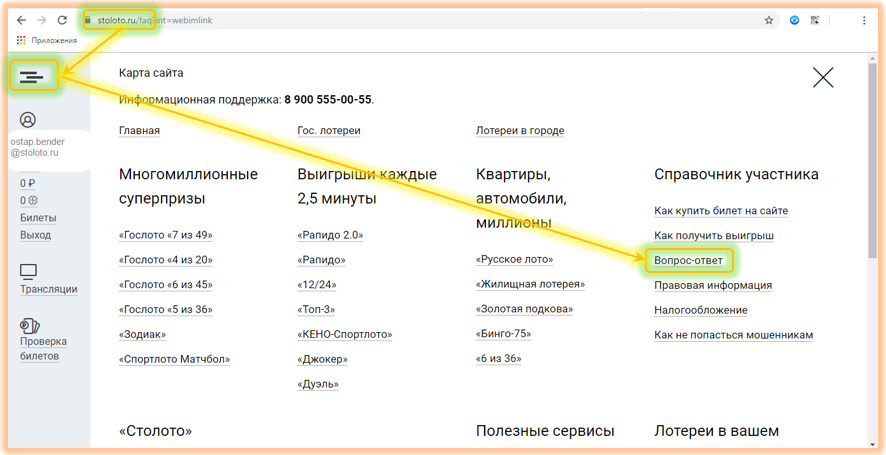Open Правовая информация link
The height and width of the screenshot is (455, 886).
click(713, 285)
